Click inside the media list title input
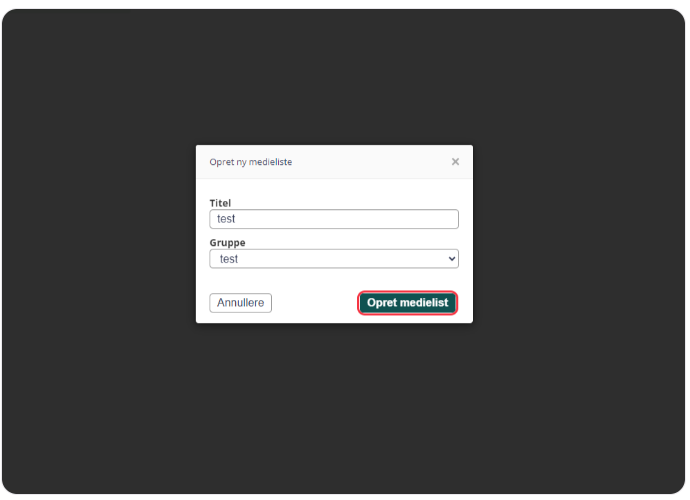690x500 pixels. coord(334,219)
